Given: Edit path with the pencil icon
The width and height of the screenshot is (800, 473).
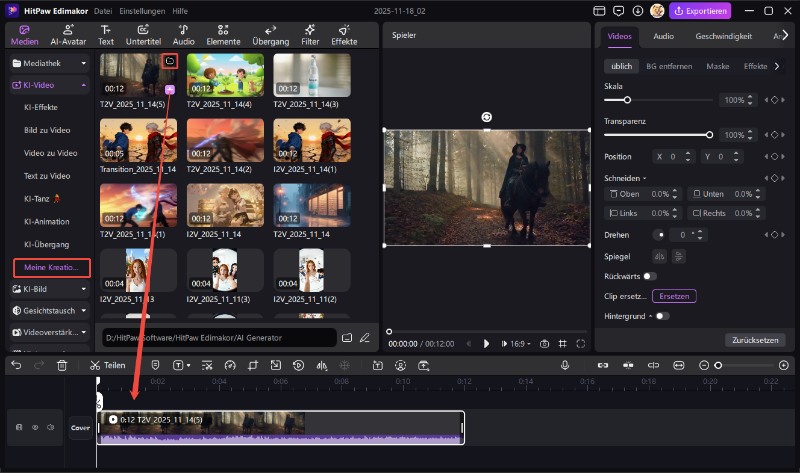Looking at the screenshot, I should [364, 338].
